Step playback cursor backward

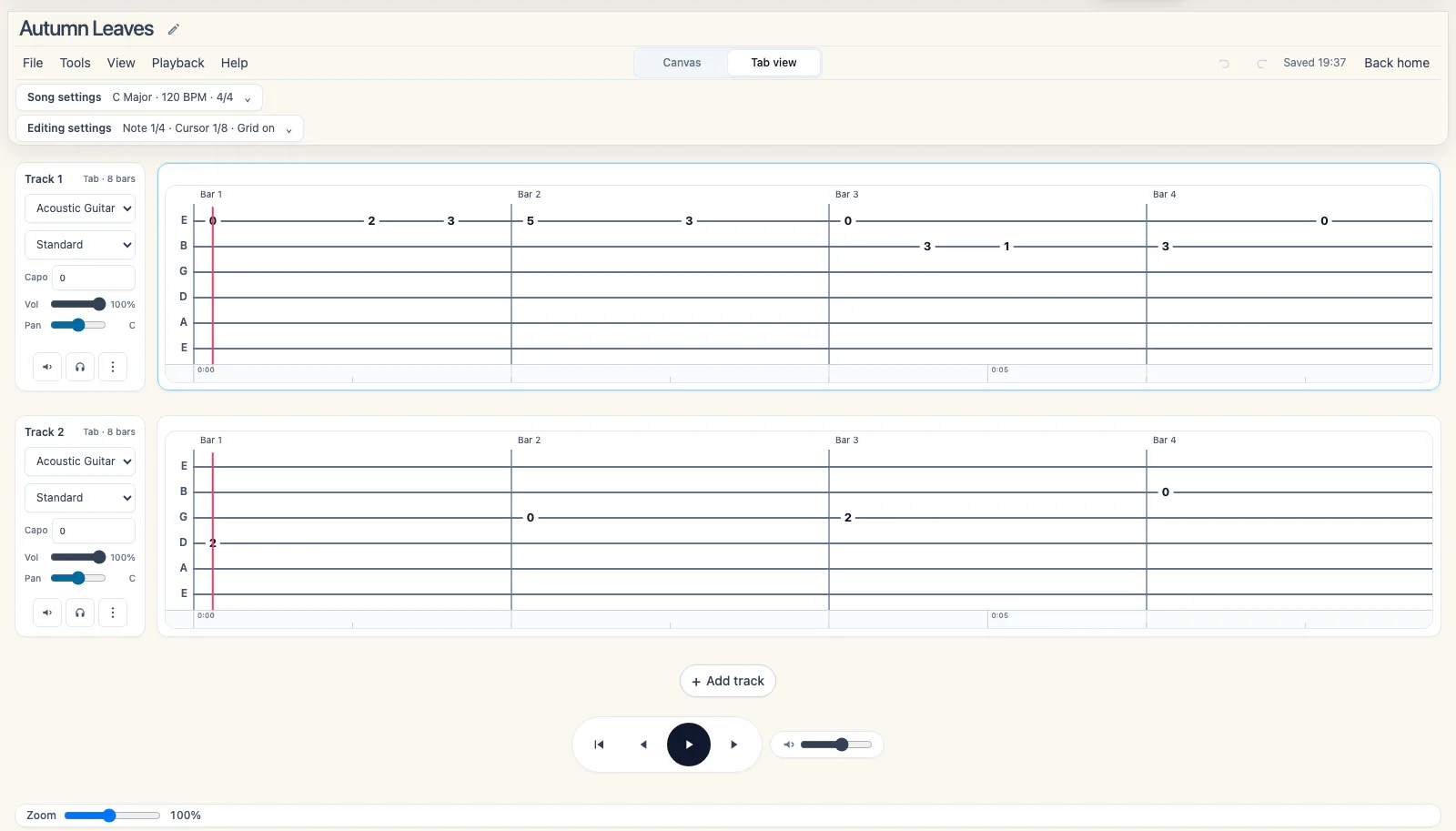pyautogui.click(x=643, y=745)
